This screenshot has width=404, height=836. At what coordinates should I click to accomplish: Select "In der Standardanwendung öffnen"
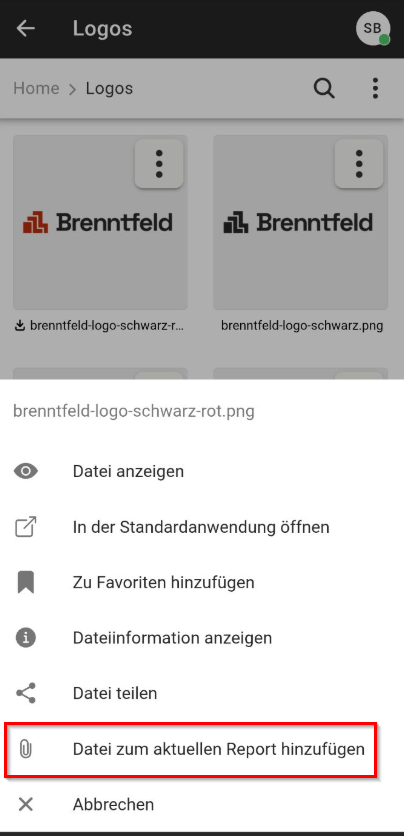pyautogui.click(x=202, y=527)
